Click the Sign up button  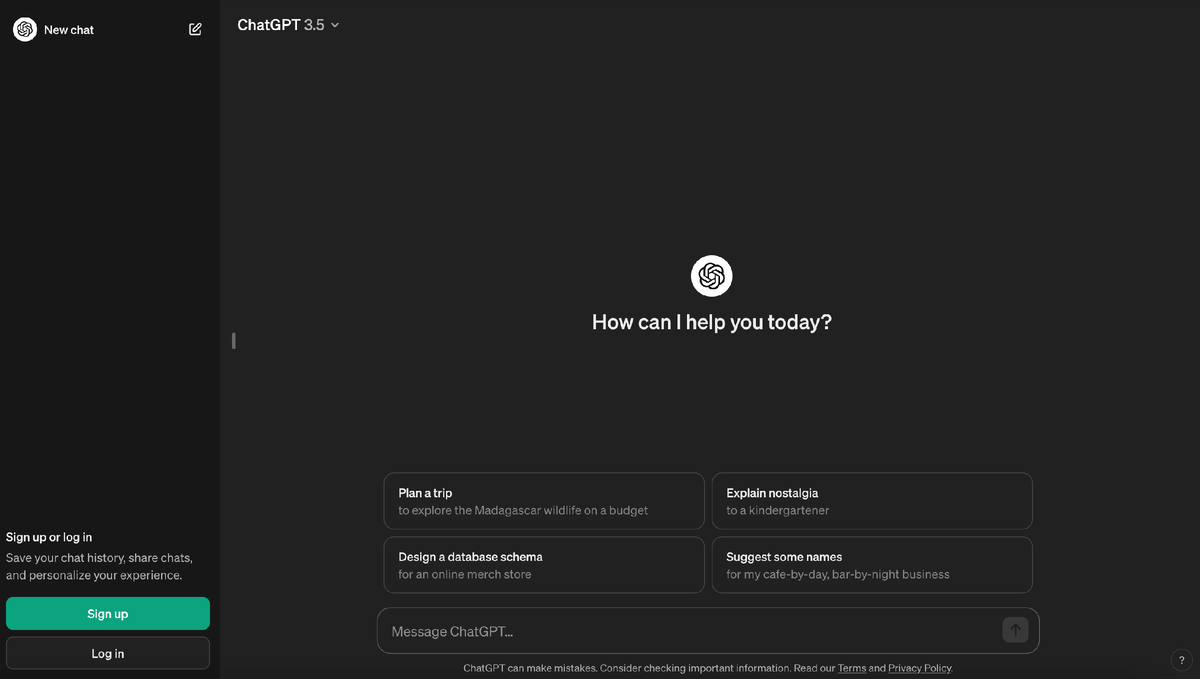point(108,614)
